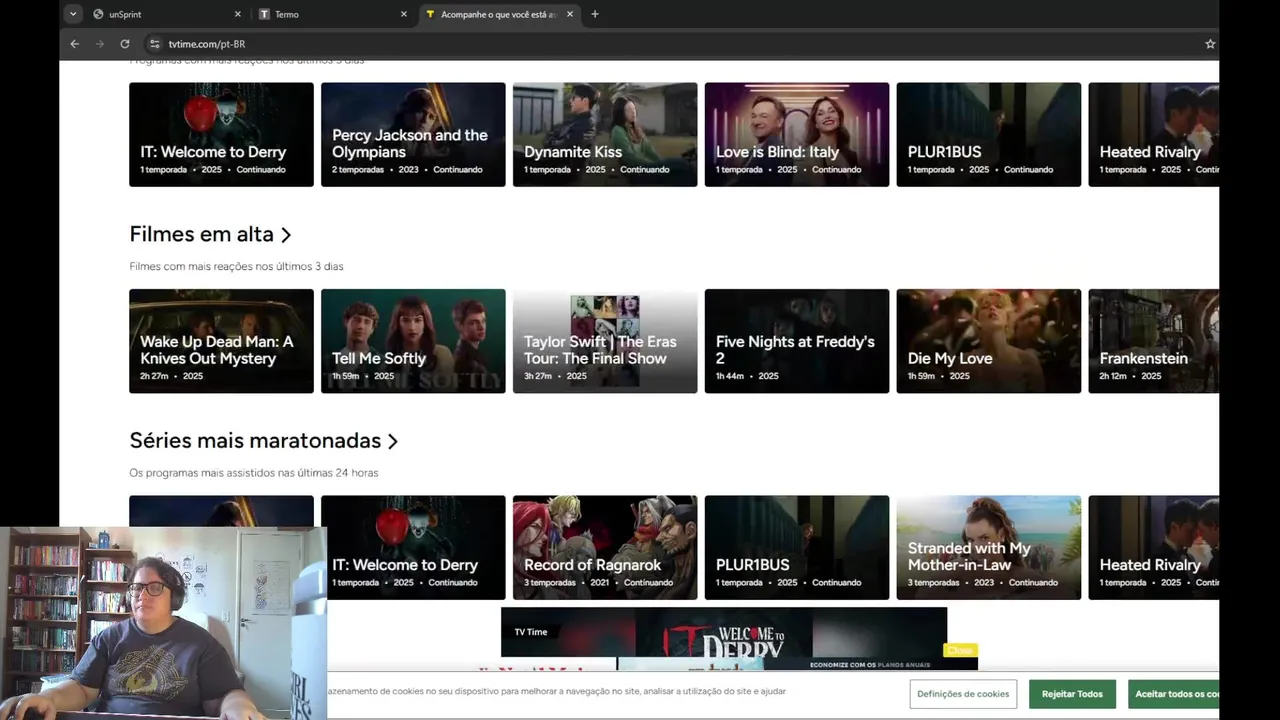1280x720 pixels.
Task: Open Love is Blind: Italy card
Action: coord(797,134)
